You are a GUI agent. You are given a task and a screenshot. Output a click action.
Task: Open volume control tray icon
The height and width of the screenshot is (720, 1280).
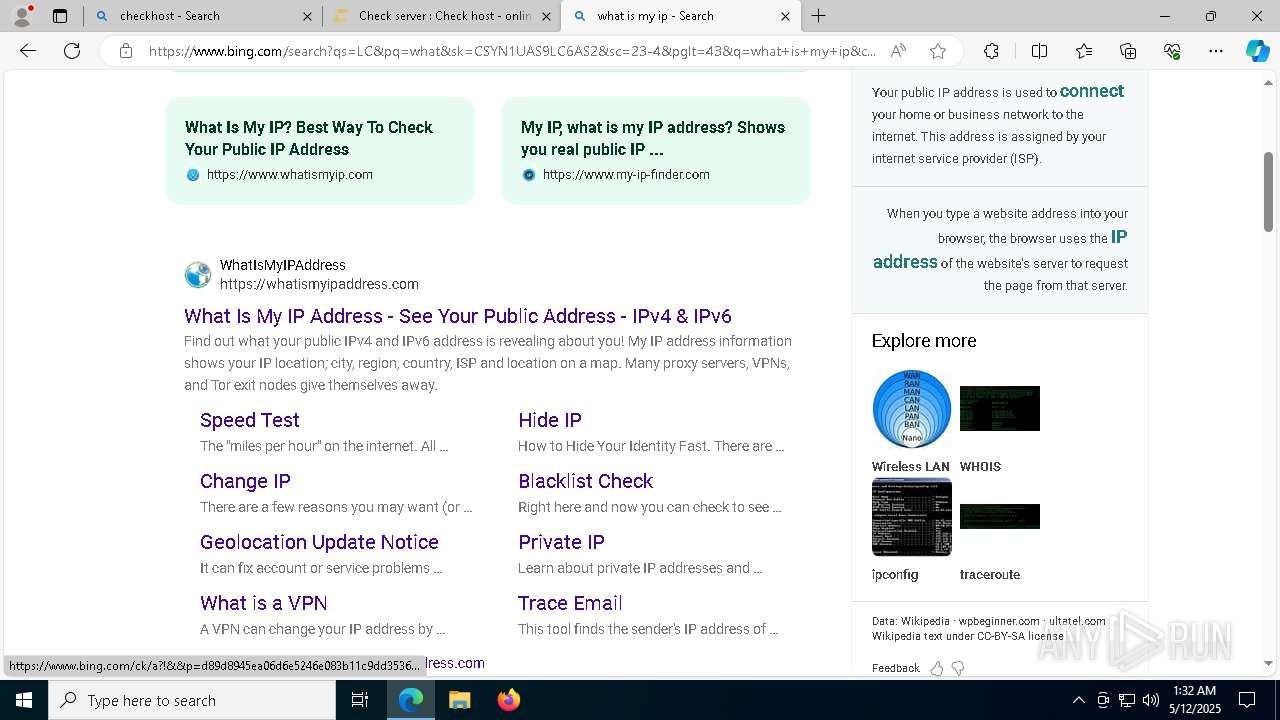(x=1150, y=700)
